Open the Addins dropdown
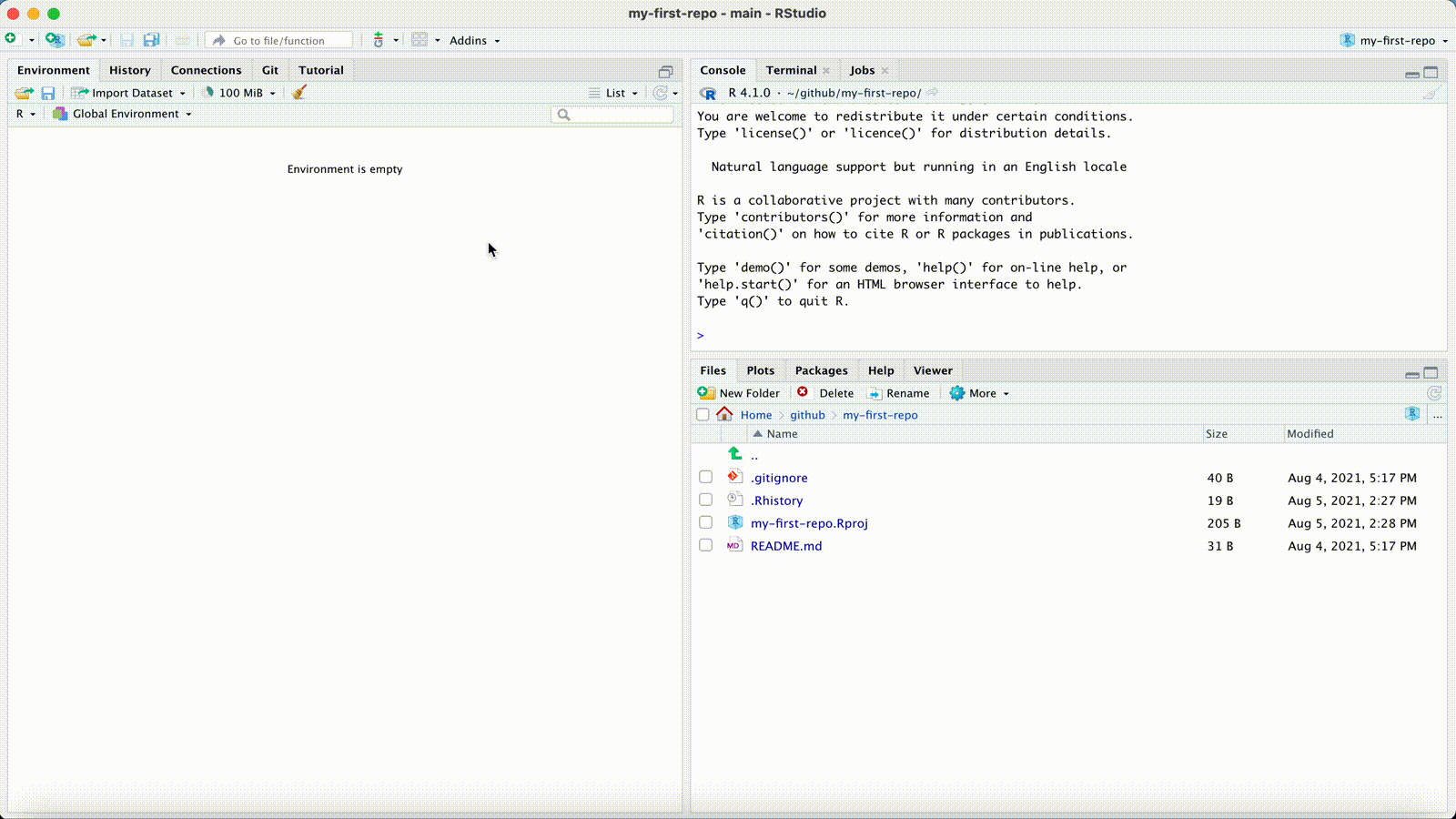This screenshot has height=819, width=1456. [x=474, y=40]
